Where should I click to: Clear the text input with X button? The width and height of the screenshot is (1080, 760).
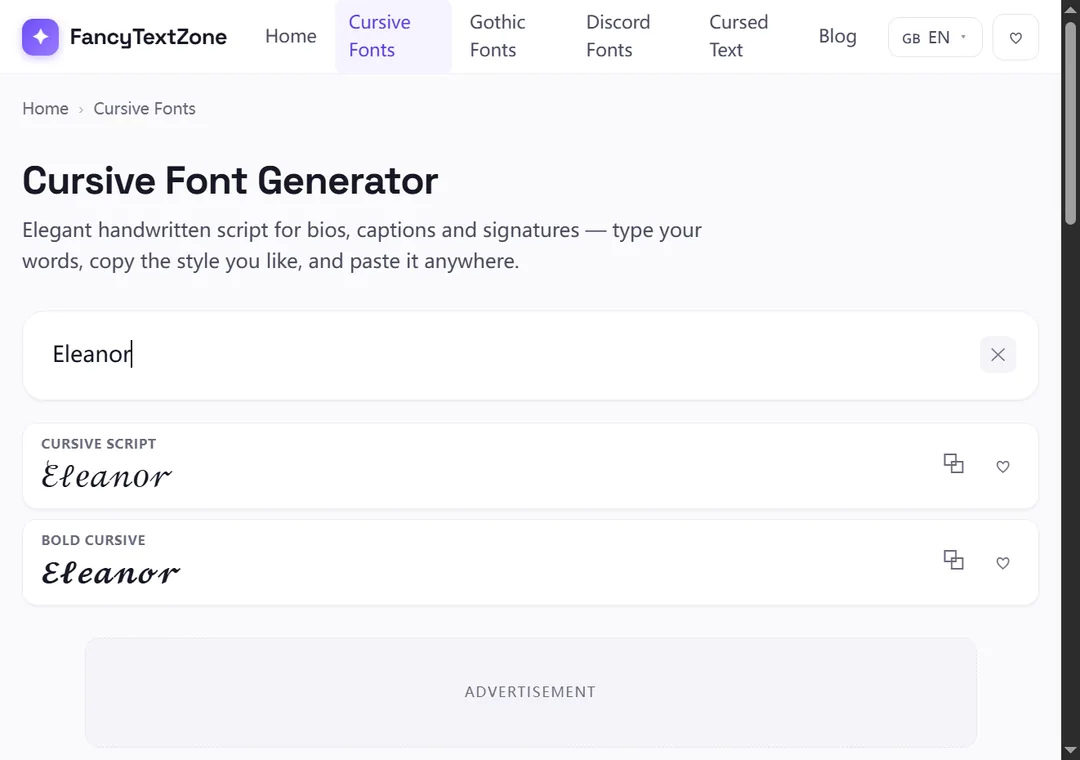[x=997, y=354]
